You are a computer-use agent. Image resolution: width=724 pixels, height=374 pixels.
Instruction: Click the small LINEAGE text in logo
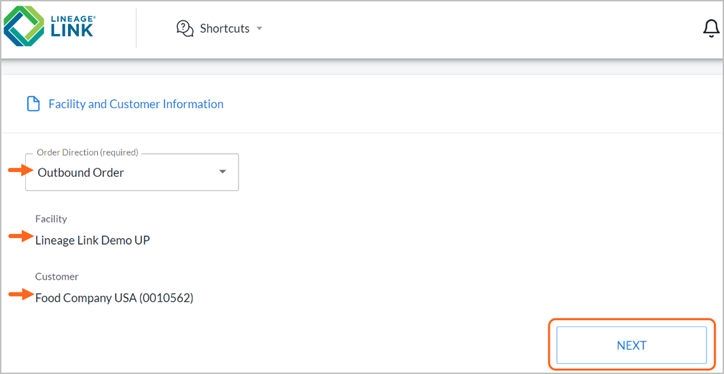[72, 18]
